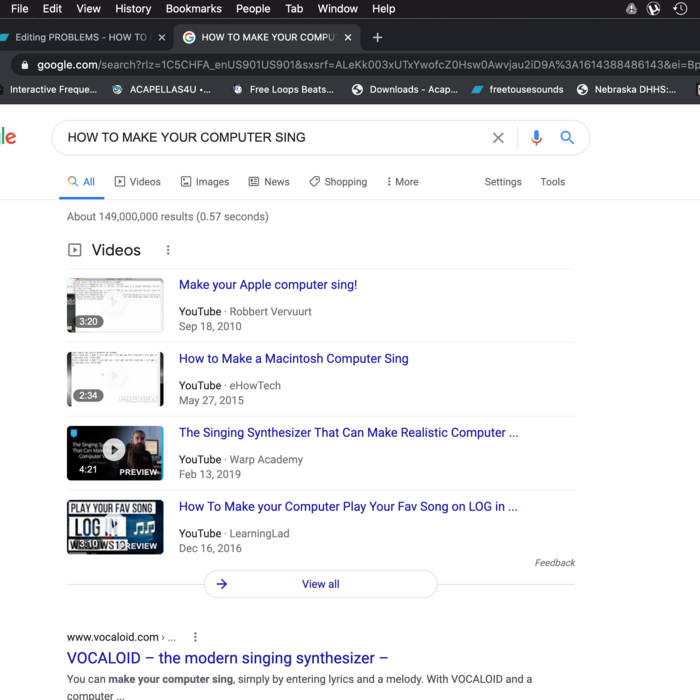
Task: Open the Bookmarks menu in menu bar
Action: pyautogui.click(x=193, y=9)
